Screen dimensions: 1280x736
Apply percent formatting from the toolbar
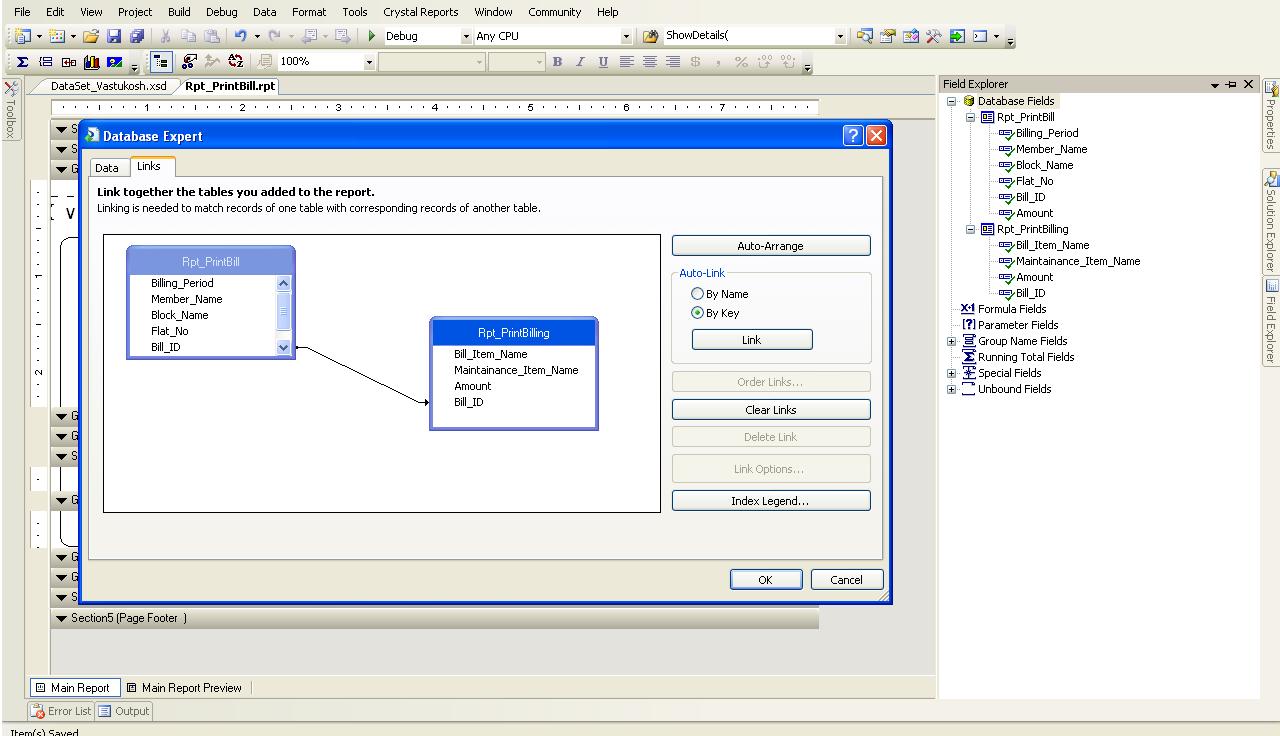click(740, 61)
